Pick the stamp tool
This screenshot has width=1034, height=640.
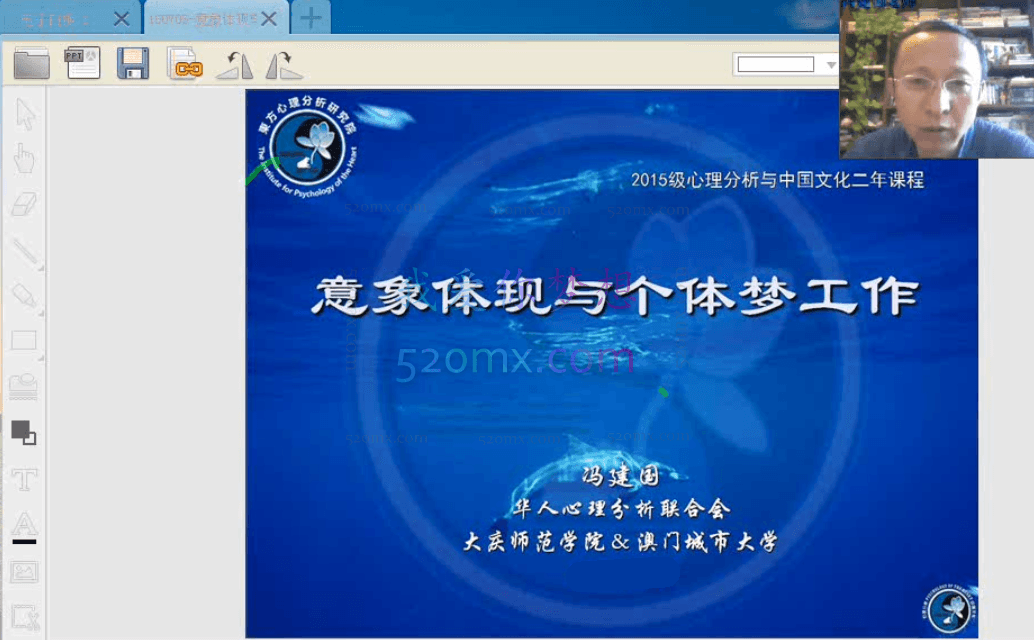click(24, 387)
